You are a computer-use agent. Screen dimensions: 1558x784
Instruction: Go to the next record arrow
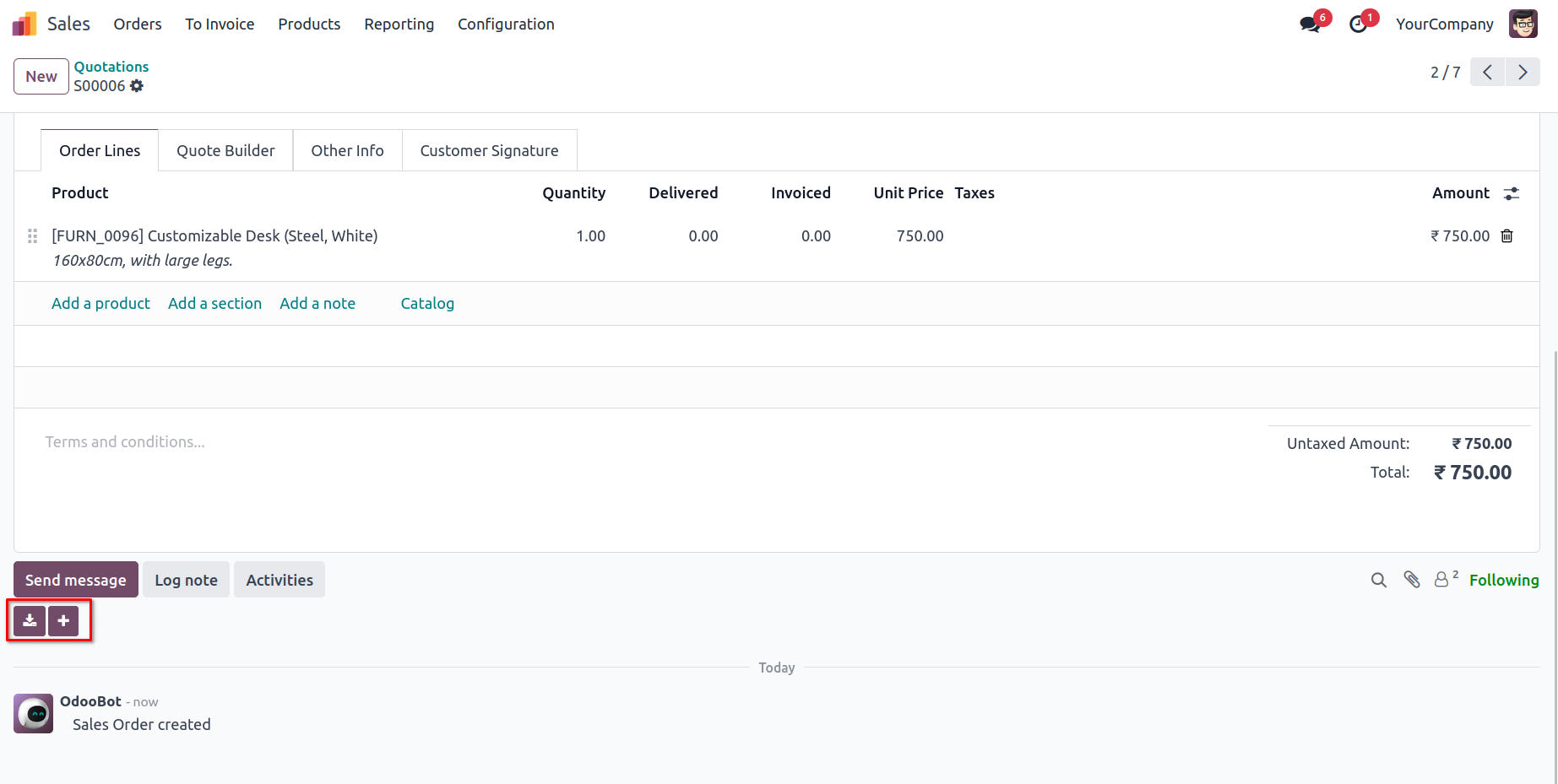pyautogui.click(x=1523, y=73)
